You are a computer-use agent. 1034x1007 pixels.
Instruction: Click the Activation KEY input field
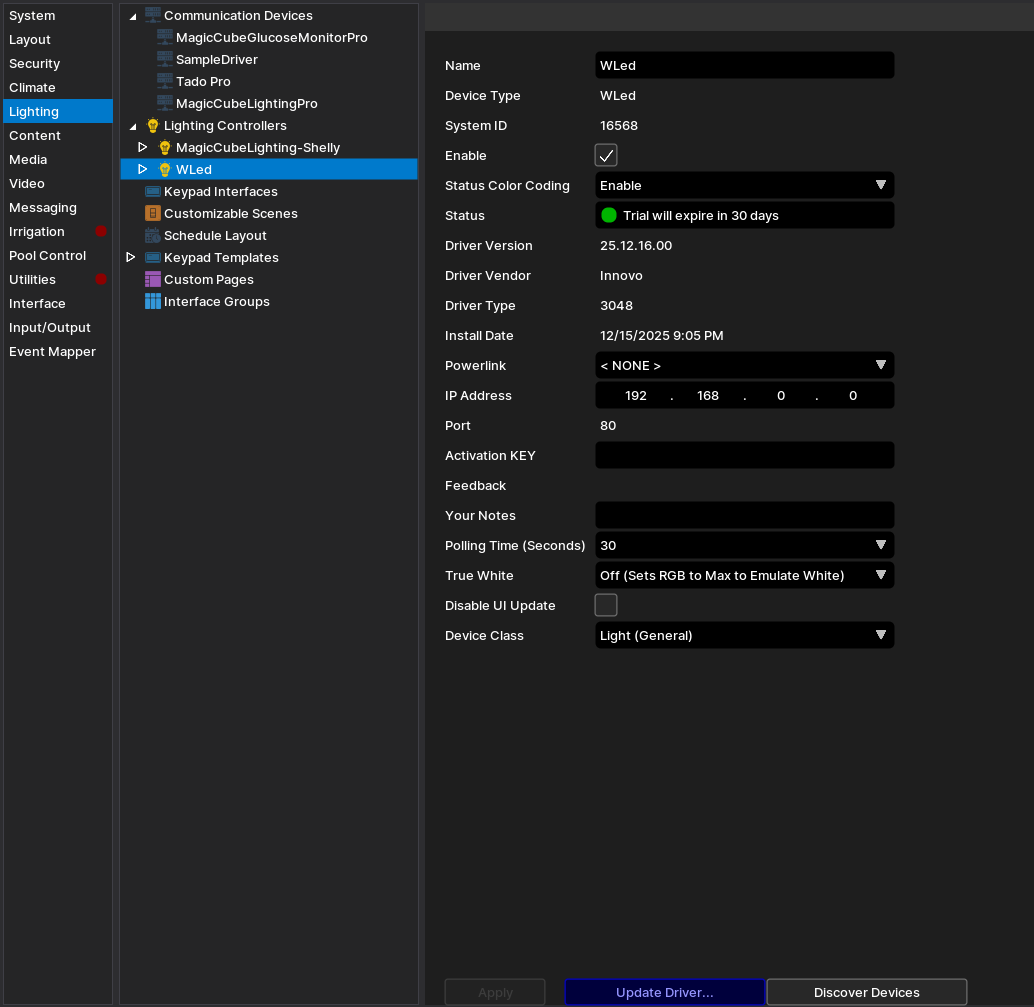coord(744,456)
